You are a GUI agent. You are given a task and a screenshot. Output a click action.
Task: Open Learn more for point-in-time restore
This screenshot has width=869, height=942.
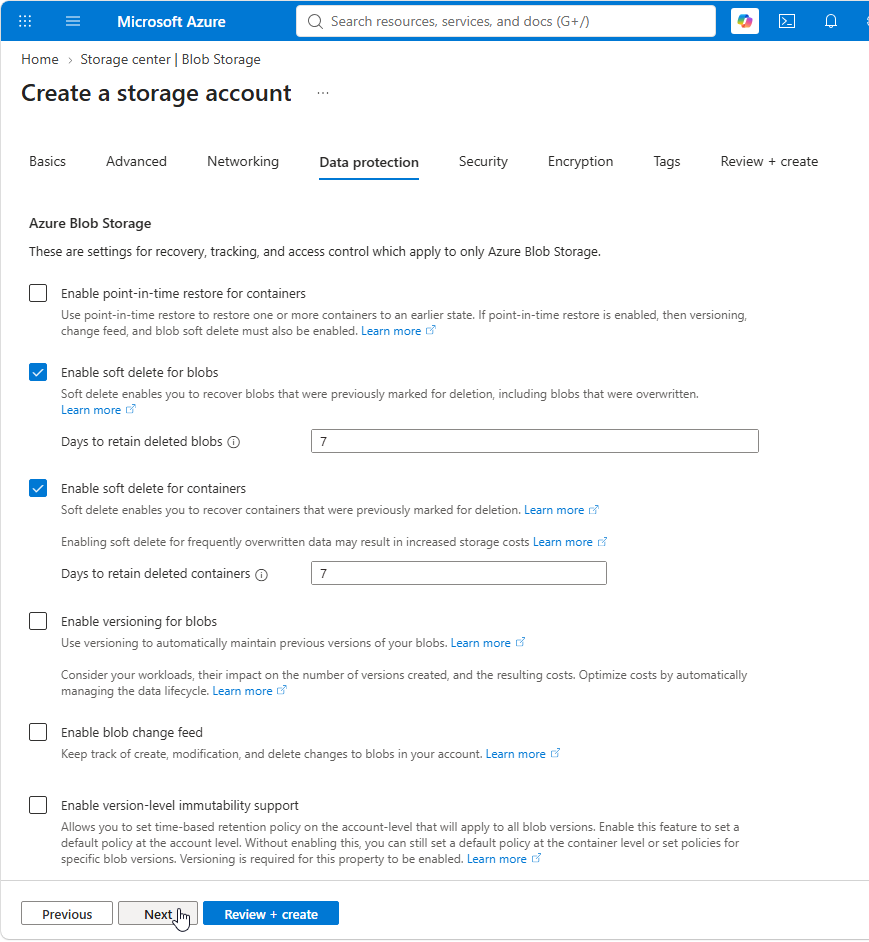pyautogui.click(x=391, y=331)
